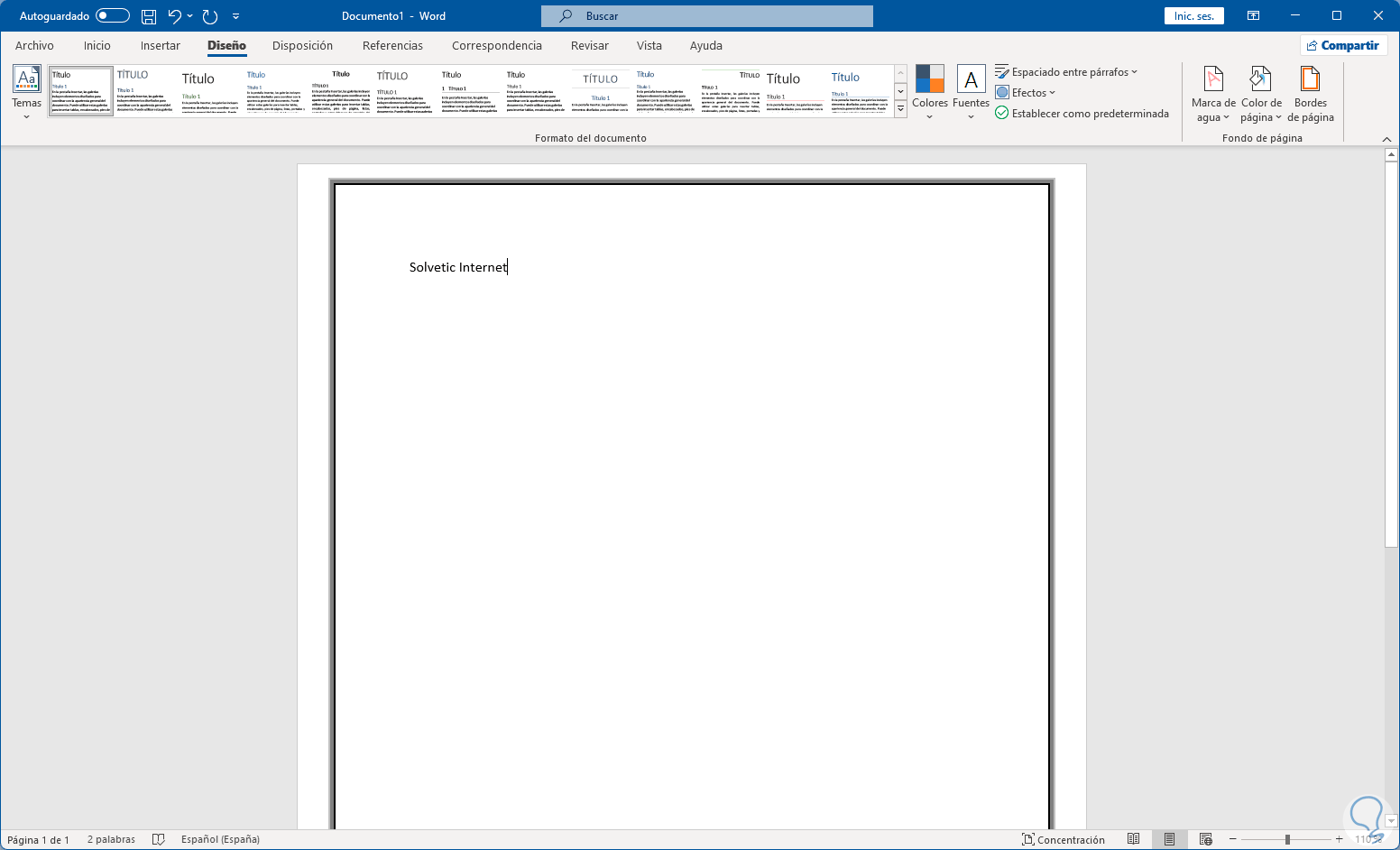Zoom out with the minus button
1400x850 pixels.
[x=1232, y=839]
